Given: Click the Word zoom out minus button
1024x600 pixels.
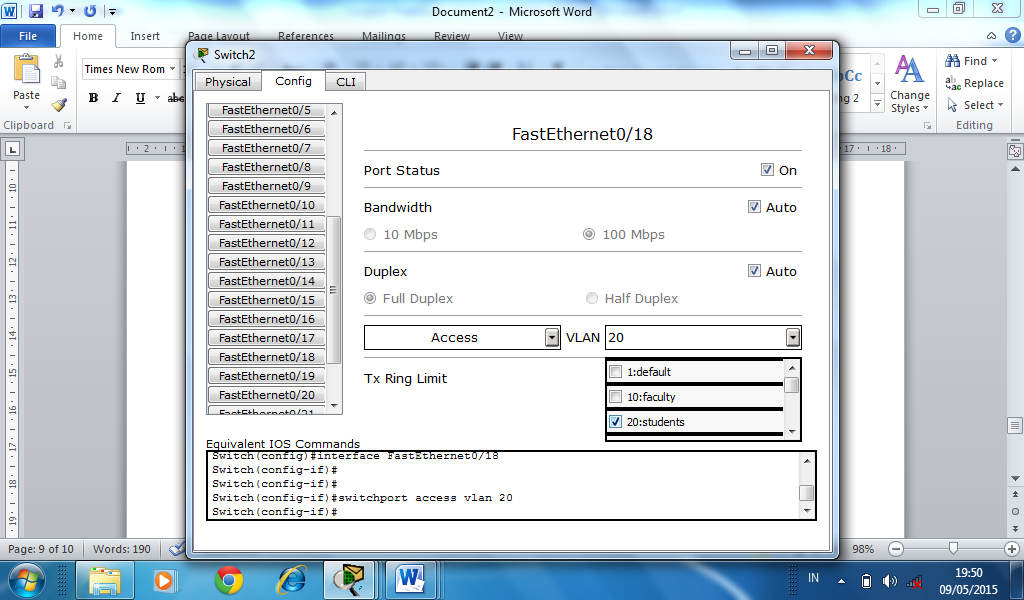Looking at the screenshot, I should 896,549.
